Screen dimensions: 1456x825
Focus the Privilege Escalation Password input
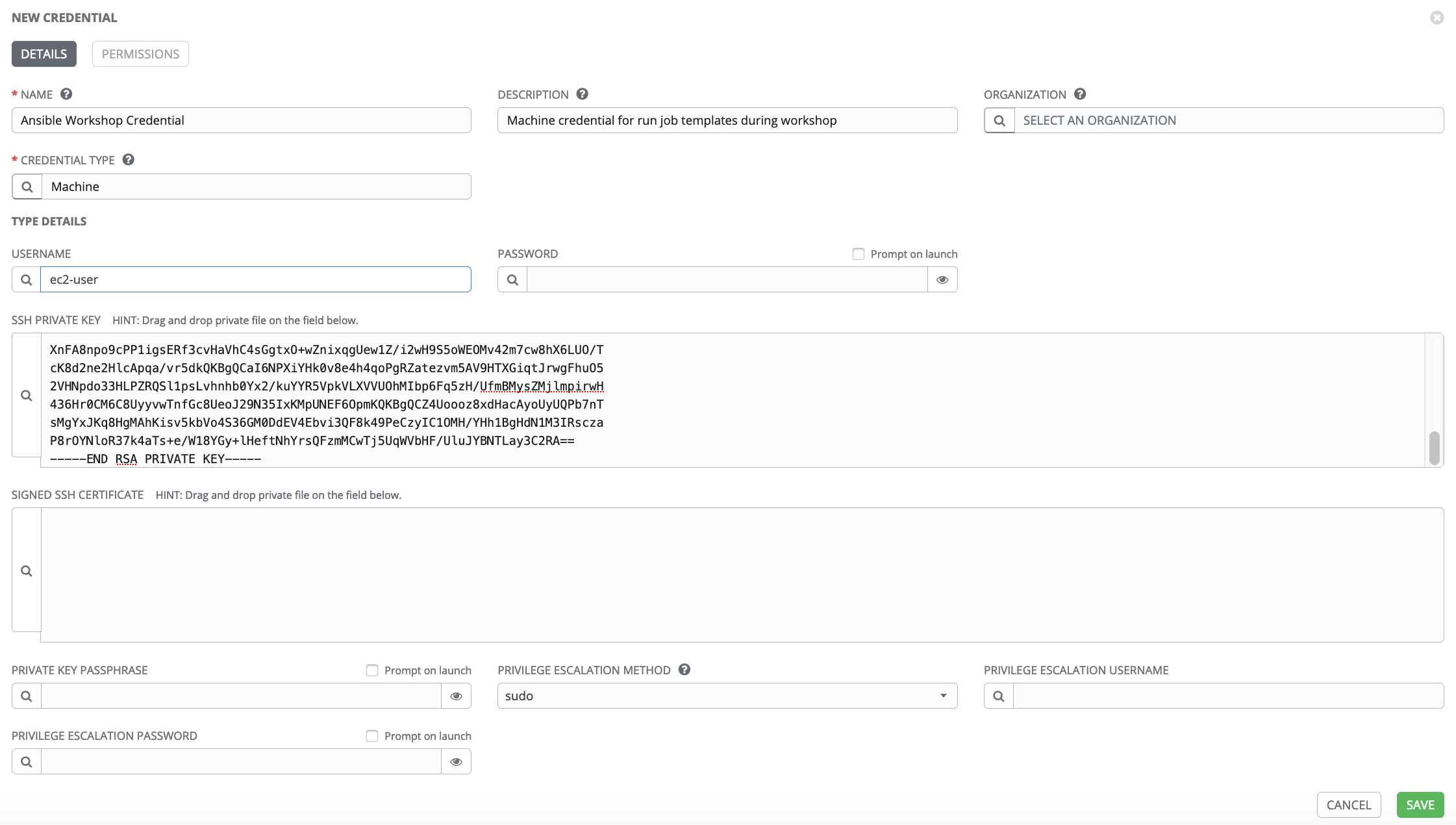point(241,761)
